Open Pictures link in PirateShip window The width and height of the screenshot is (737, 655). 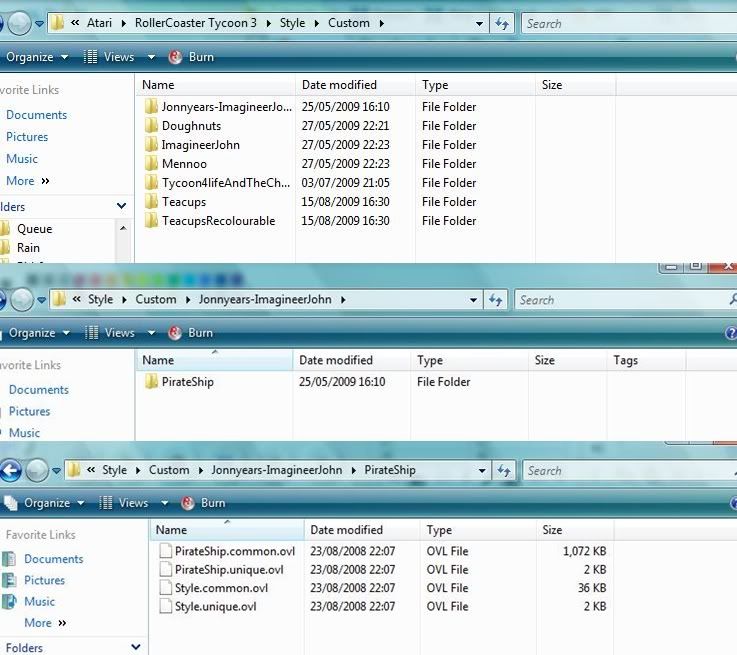point(44,580)
